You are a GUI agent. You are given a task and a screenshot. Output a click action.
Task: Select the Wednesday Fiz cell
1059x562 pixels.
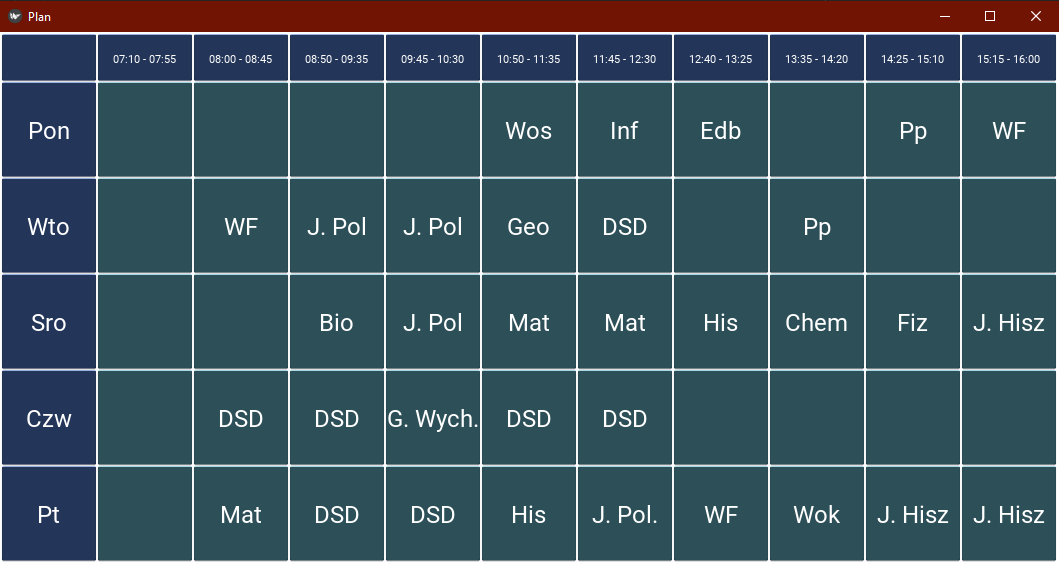pyautogui.click(x=912, y=322)
